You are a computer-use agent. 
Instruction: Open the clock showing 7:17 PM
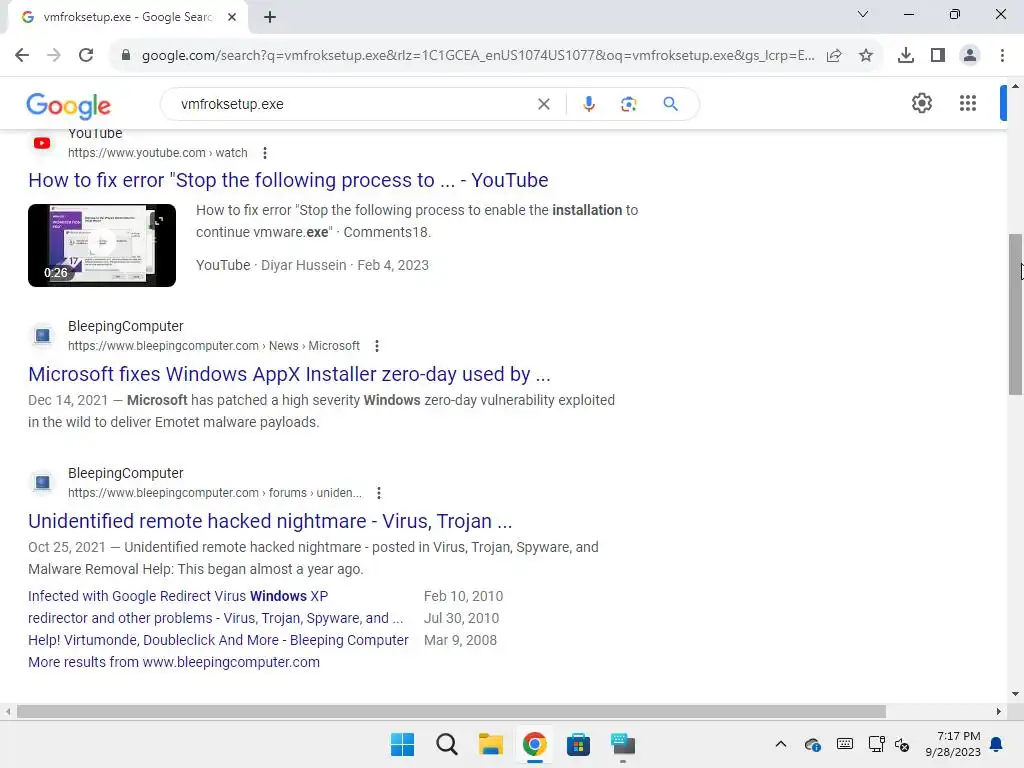953,744
